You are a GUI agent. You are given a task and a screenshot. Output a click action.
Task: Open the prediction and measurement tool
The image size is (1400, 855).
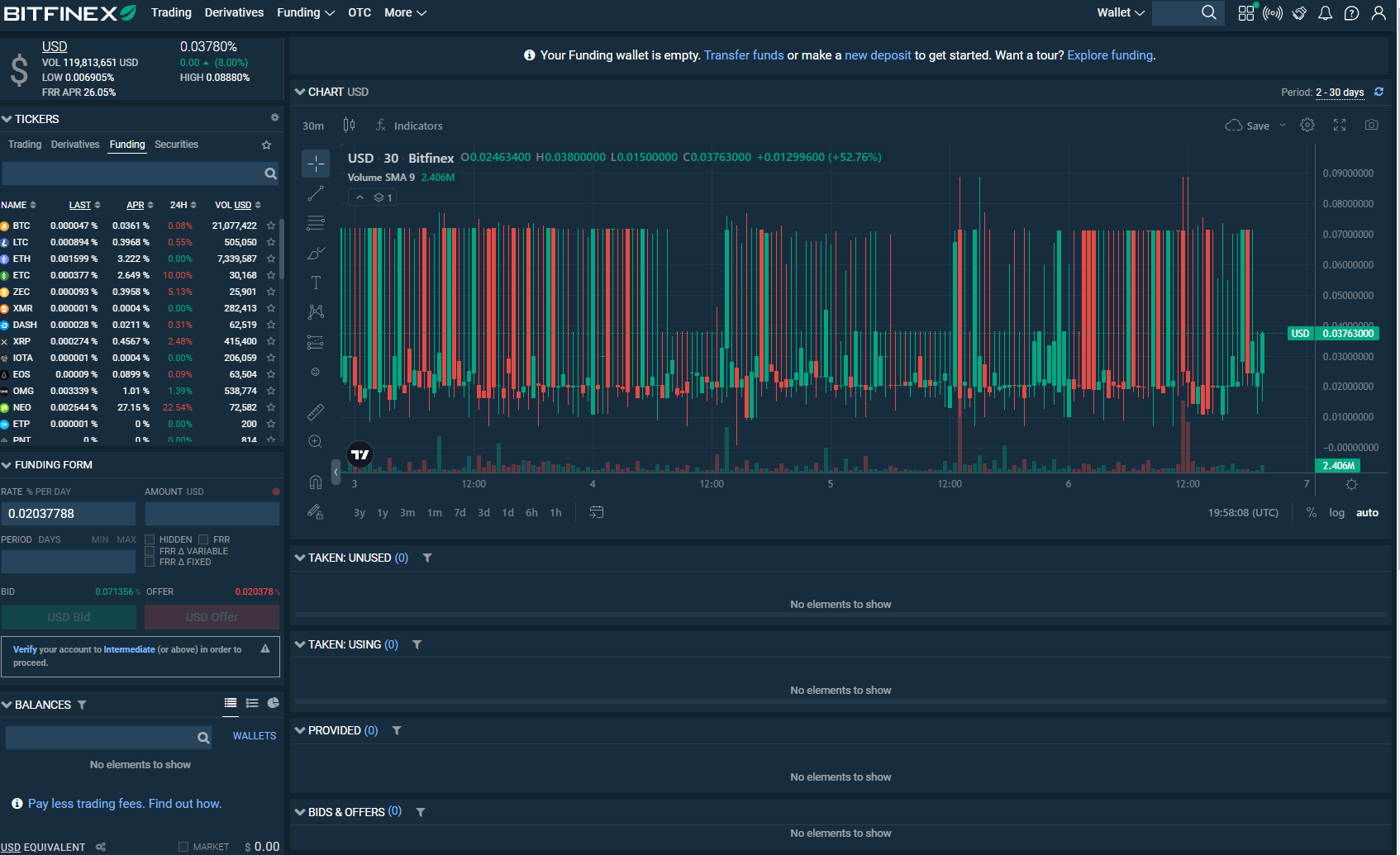coord(316,342)
